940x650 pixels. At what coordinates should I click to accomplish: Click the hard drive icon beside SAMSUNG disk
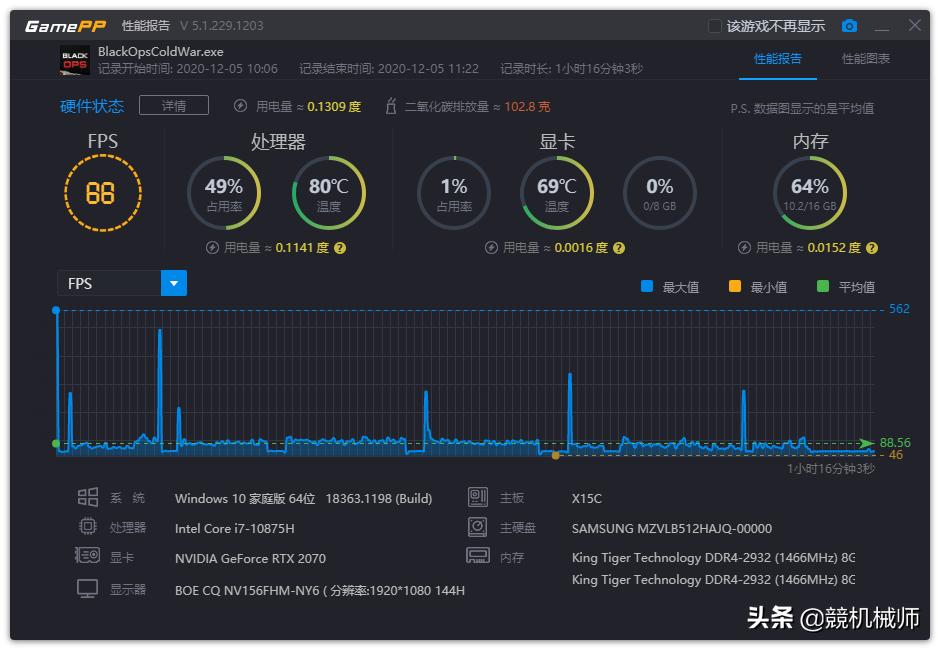coord(478,527)
